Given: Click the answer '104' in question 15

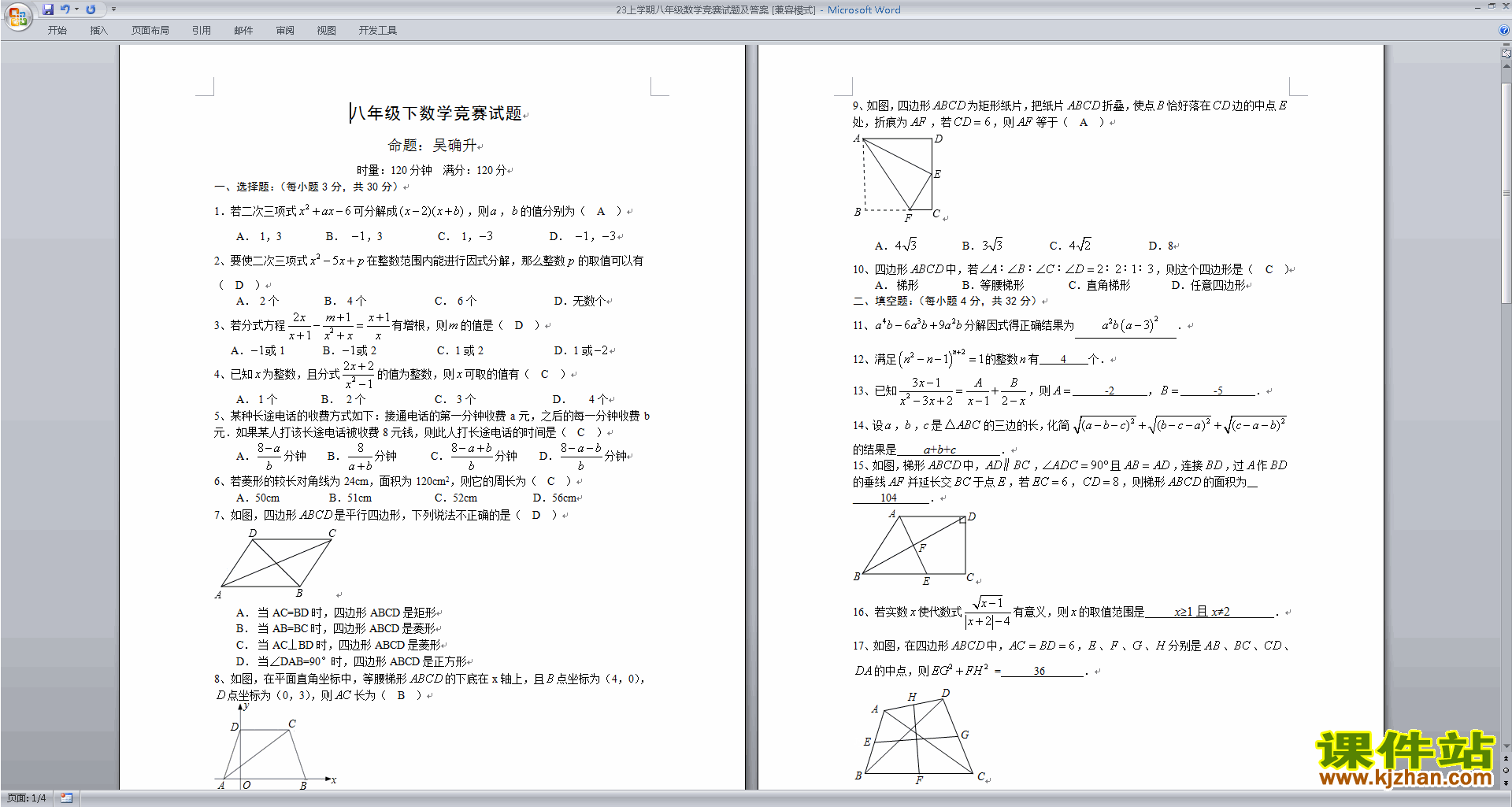Looking at the screenshot, I should pos(888,498).
